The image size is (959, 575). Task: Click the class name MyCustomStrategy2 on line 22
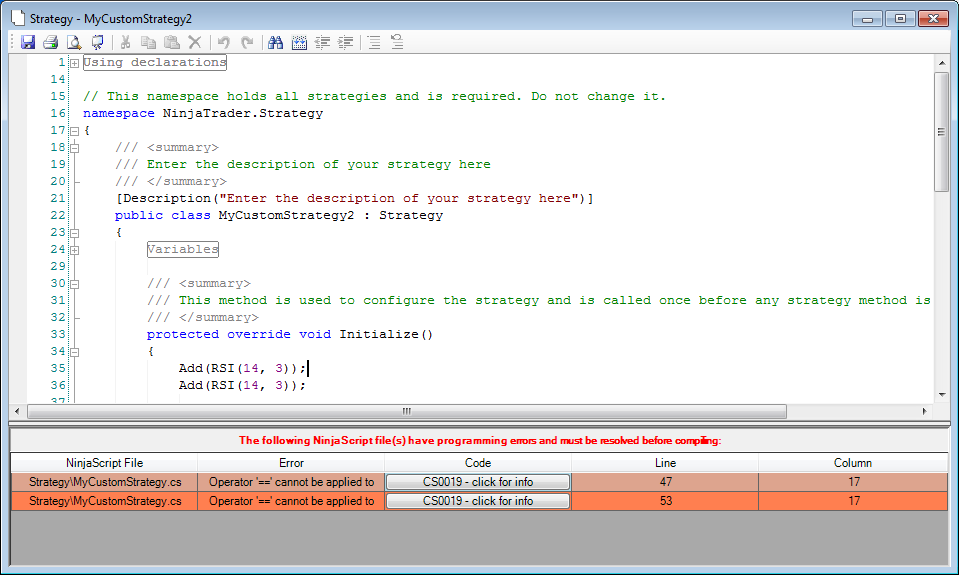coord(286,215)
